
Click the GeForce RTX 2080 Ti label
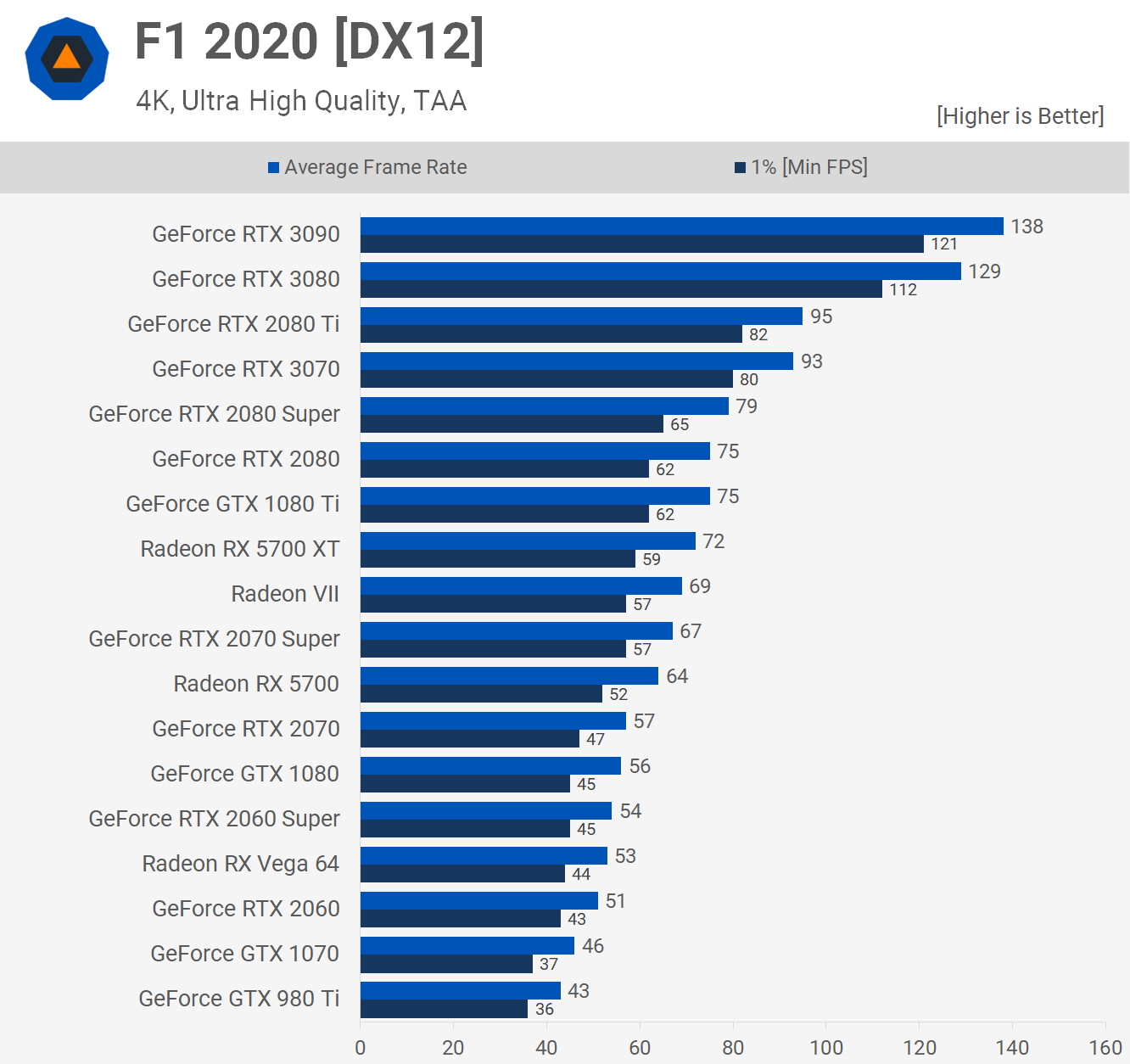pyautogui.click(x=233, y=324)
